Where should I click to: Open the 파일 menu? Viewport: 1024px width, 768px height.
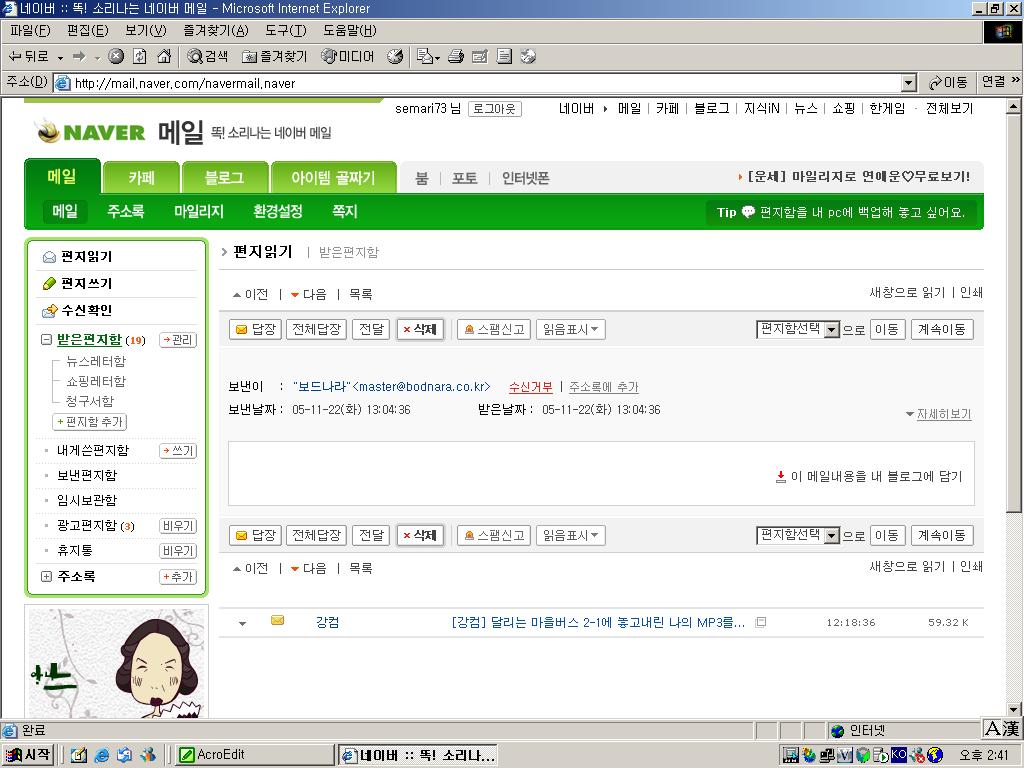(x=30, y=31)
